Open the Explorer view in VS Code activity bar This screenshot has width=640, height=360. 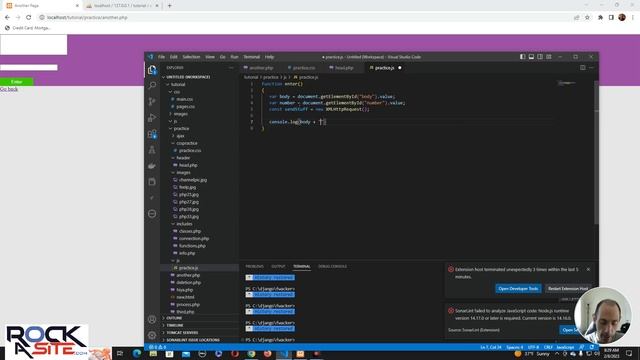point(152,70)
